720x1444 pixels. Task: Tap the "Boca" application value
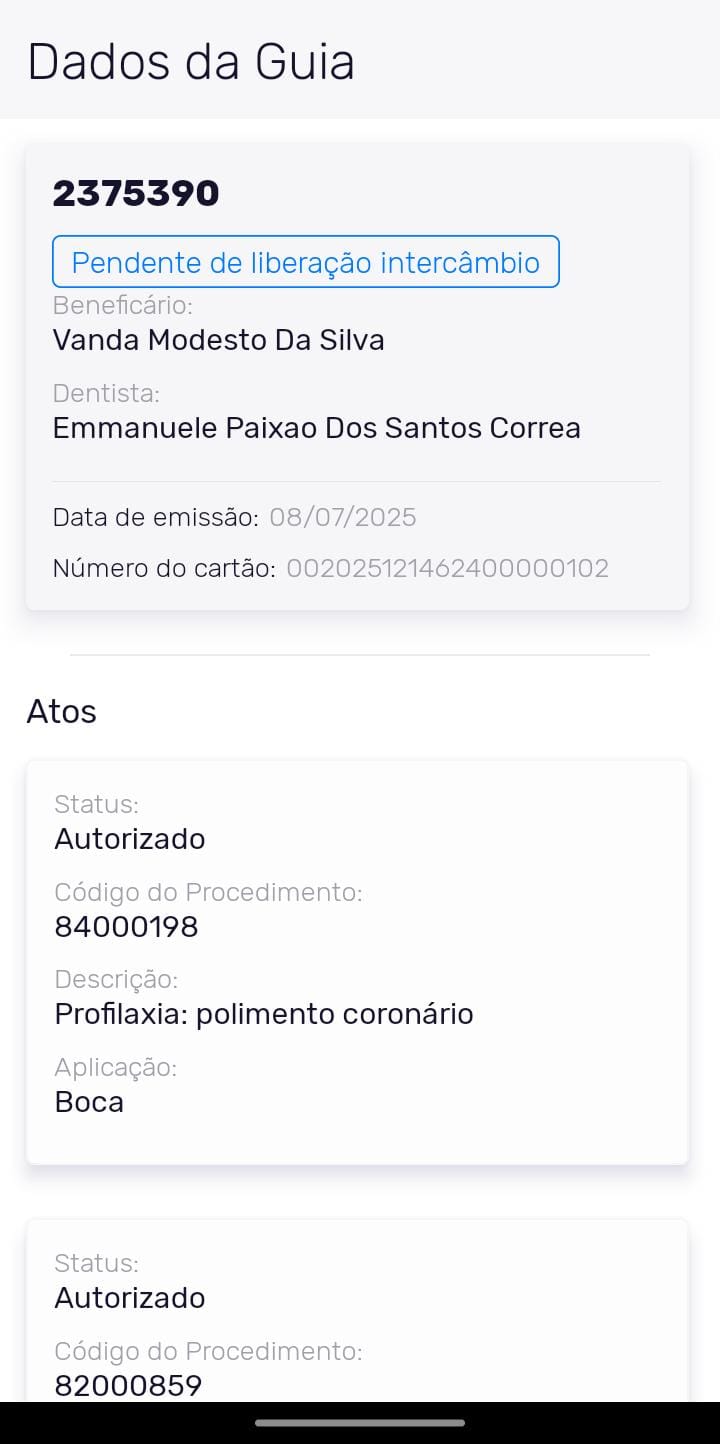(89, 1102)
